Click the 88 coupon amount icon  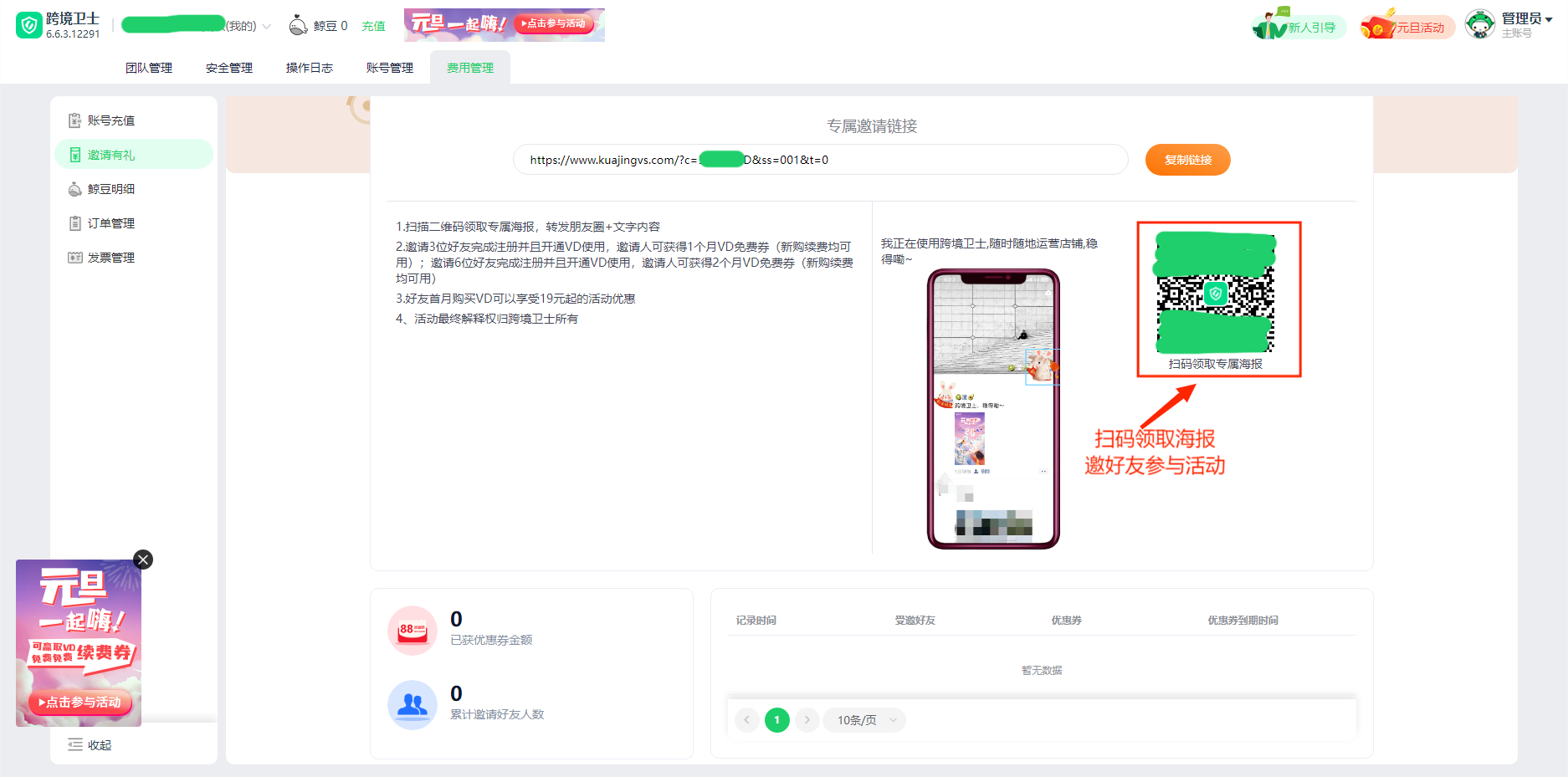[412, 630]
